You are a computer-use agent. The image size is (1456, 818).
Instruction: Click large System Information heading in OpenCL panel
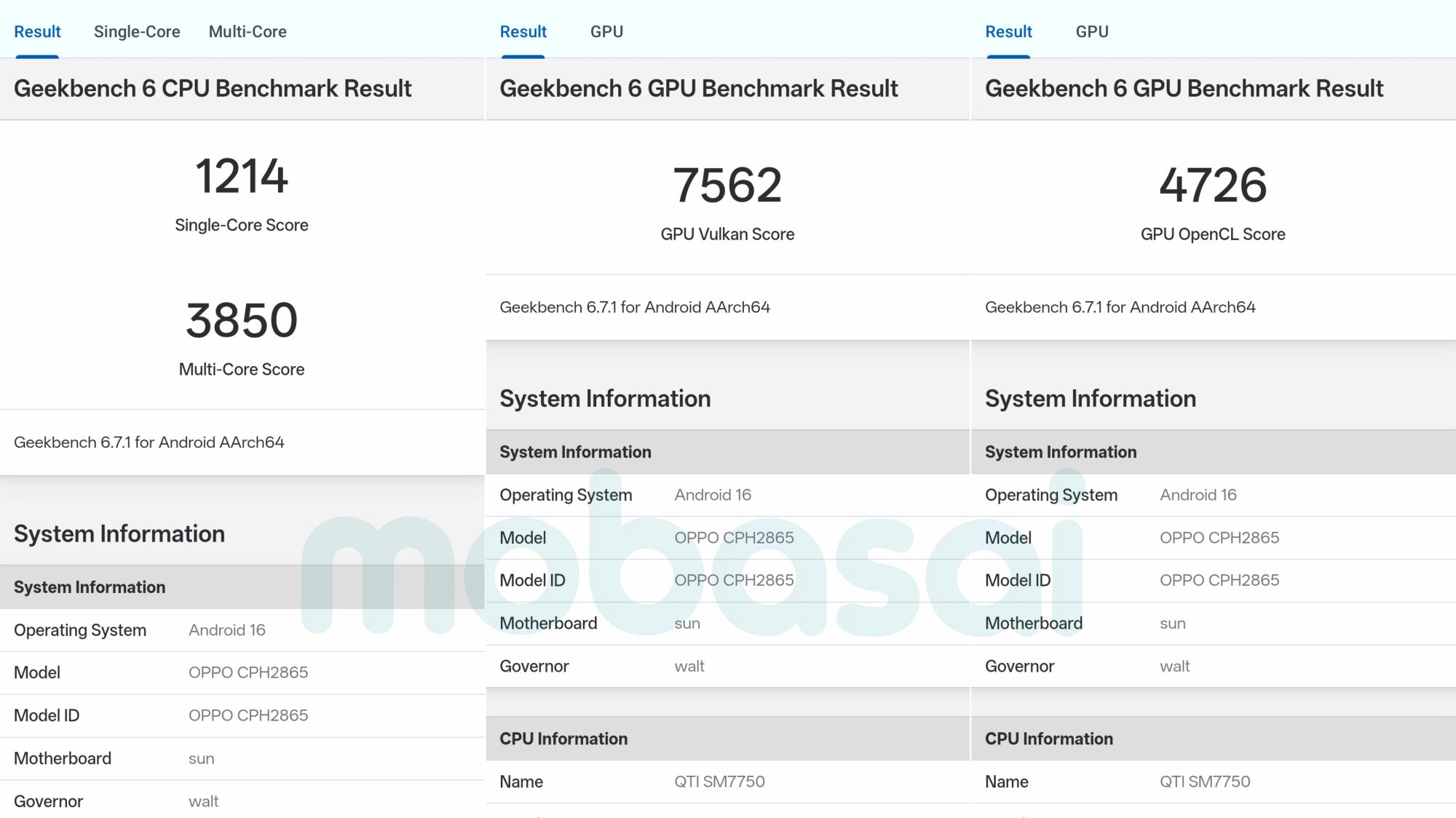[x=1091, y=398]
